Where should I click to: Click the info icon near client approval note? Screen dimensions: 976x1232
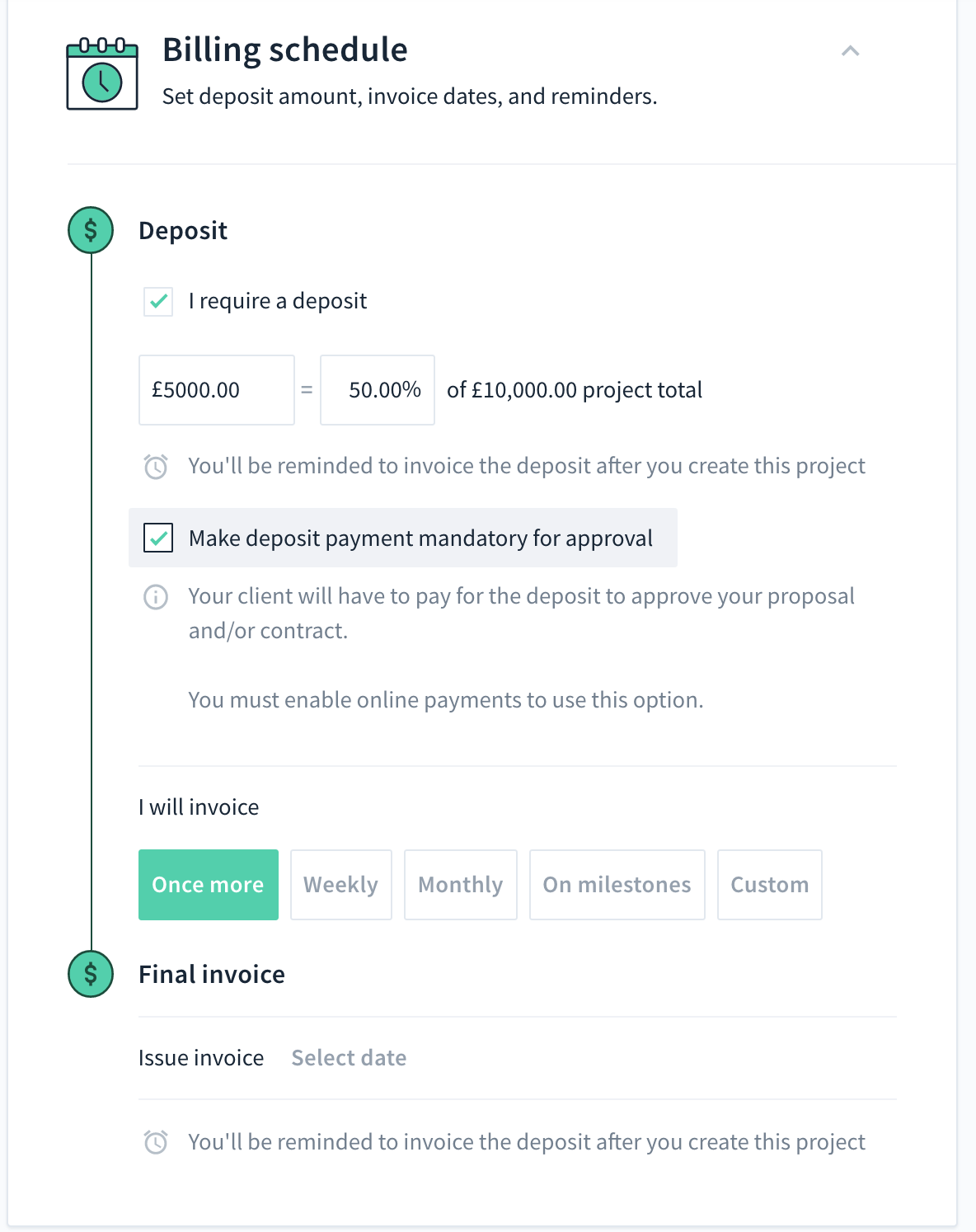click(156, 596)
